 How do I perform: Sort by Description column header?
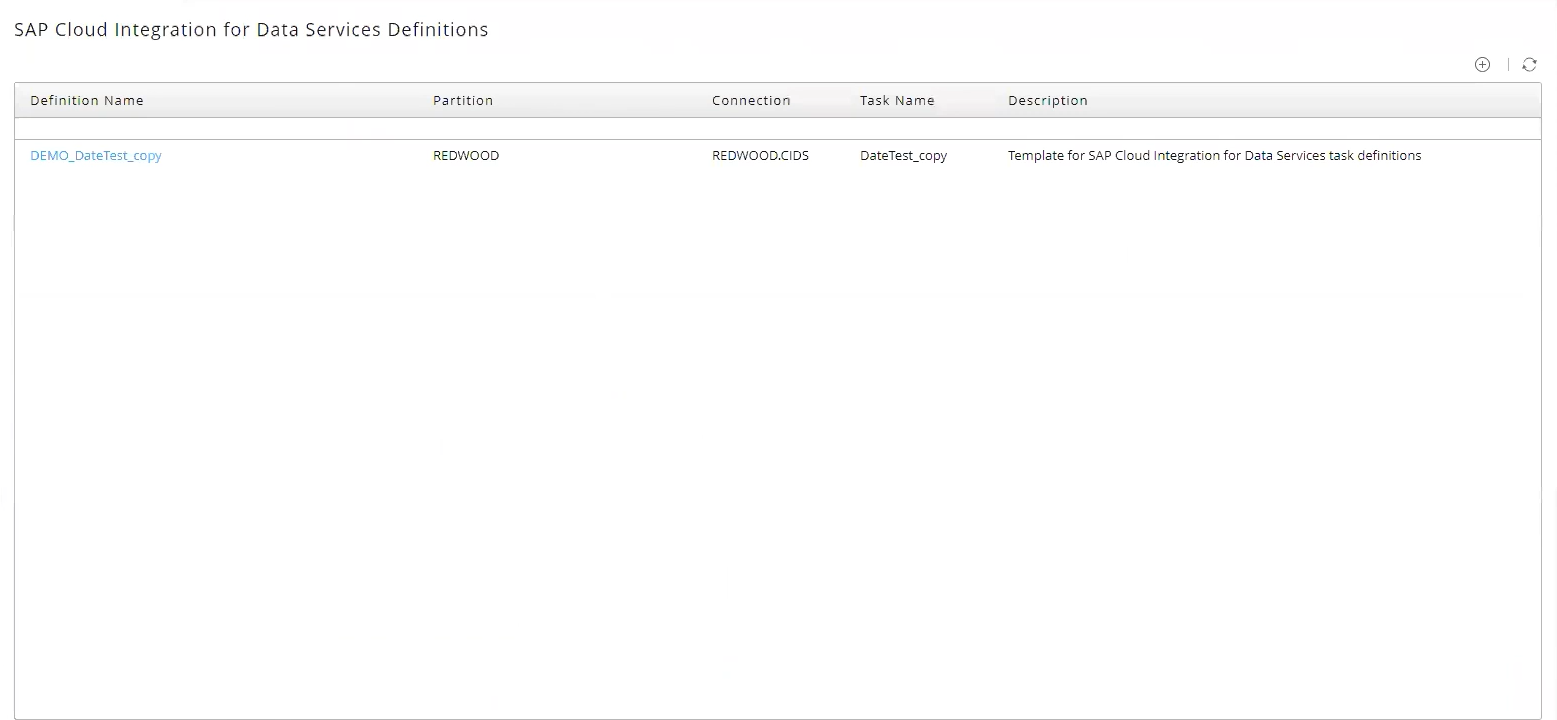[1048, 101]
